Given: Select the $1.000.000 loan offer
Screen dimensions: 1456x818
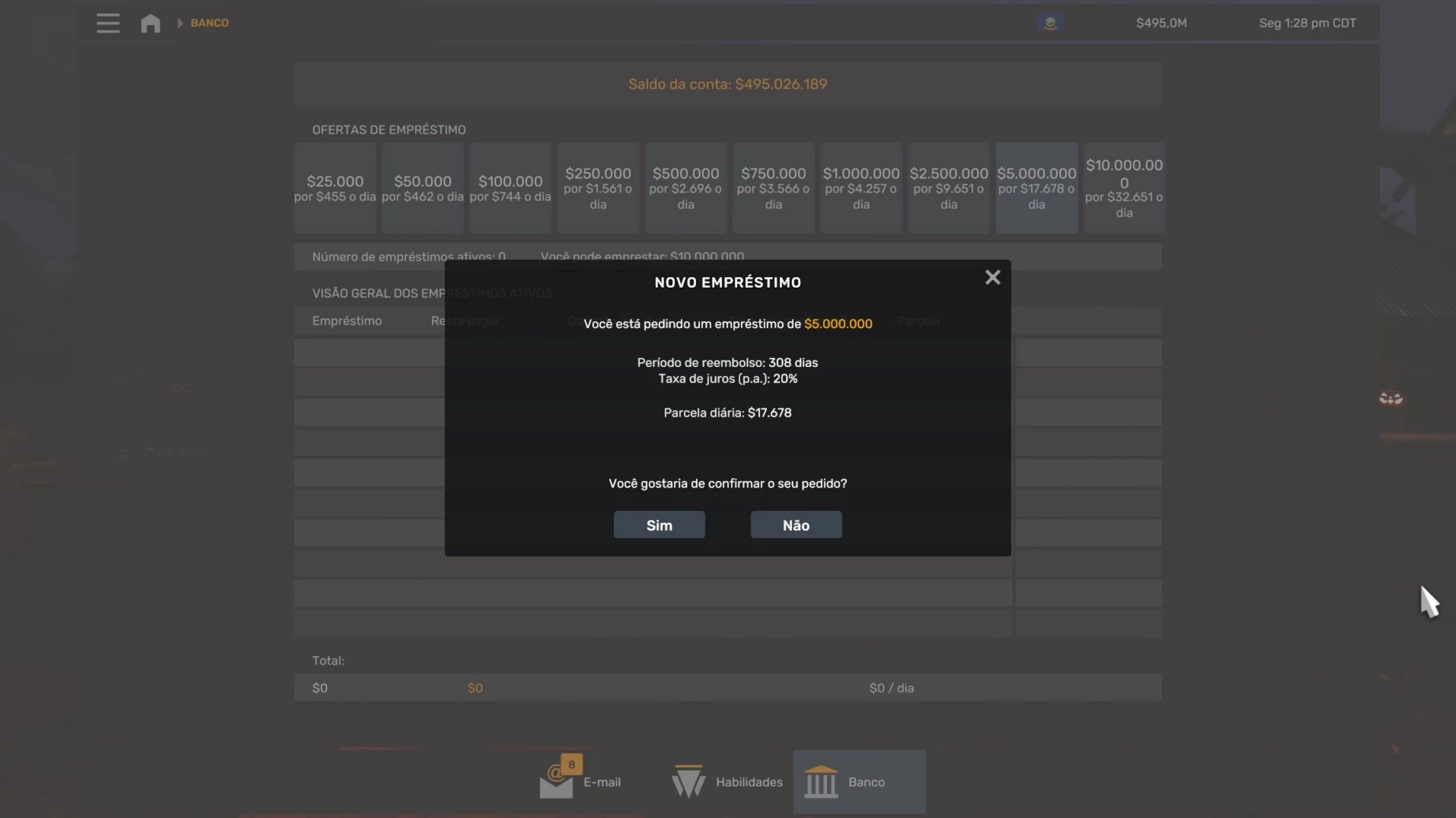Looking at the screenshot, I should click(861, 188).
